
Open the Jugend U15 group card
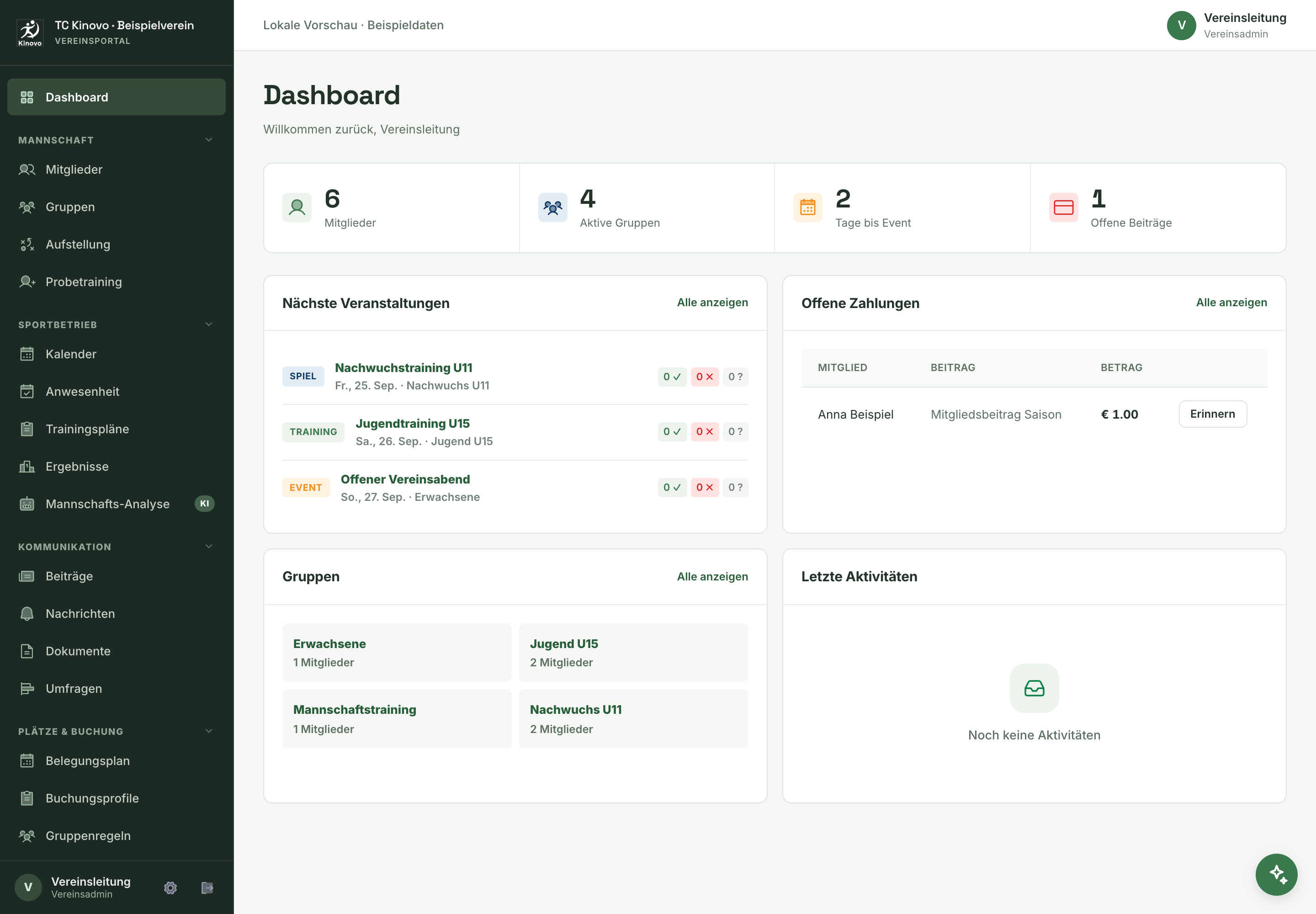633,652
